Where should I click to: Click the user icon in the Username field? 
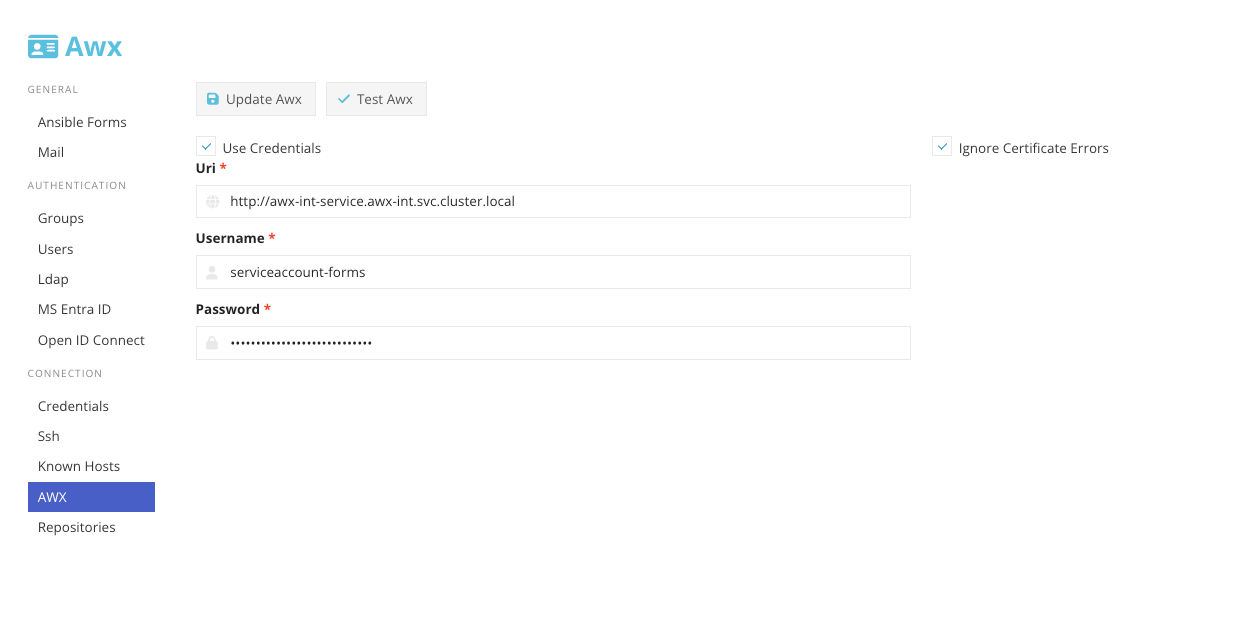212,272
